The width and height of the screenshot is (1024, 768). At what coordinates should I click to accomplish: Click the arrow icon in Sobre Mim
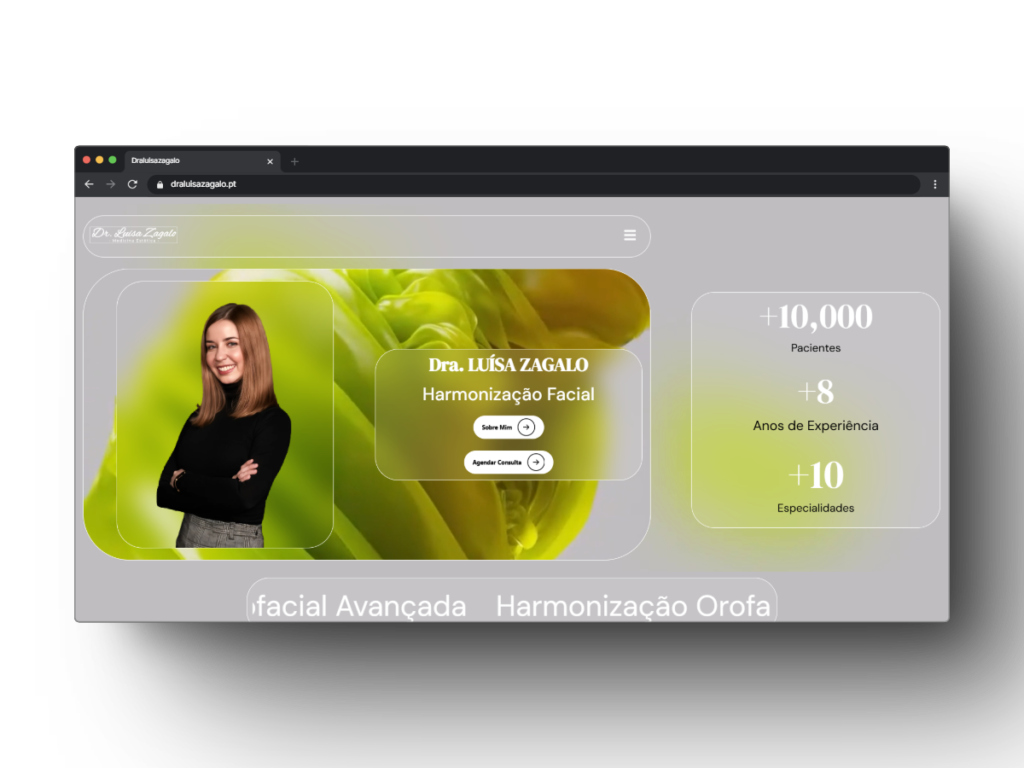(526, 427)
